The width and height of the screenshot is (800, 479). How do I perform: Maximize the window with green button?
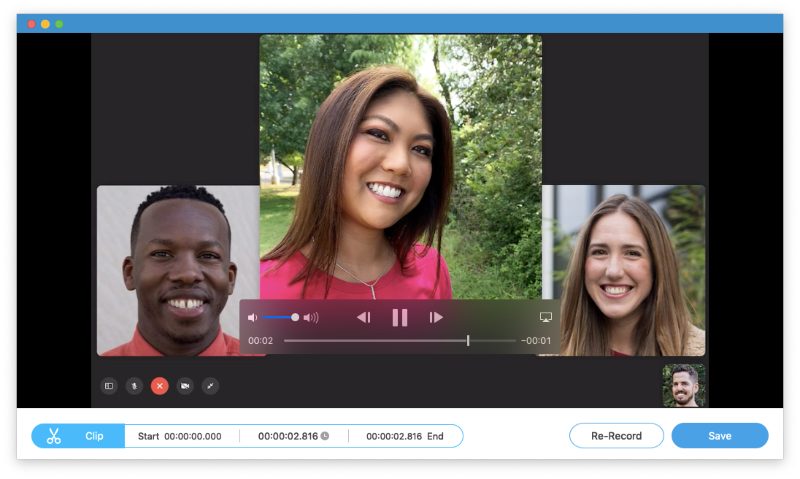(x=59, y=23)
